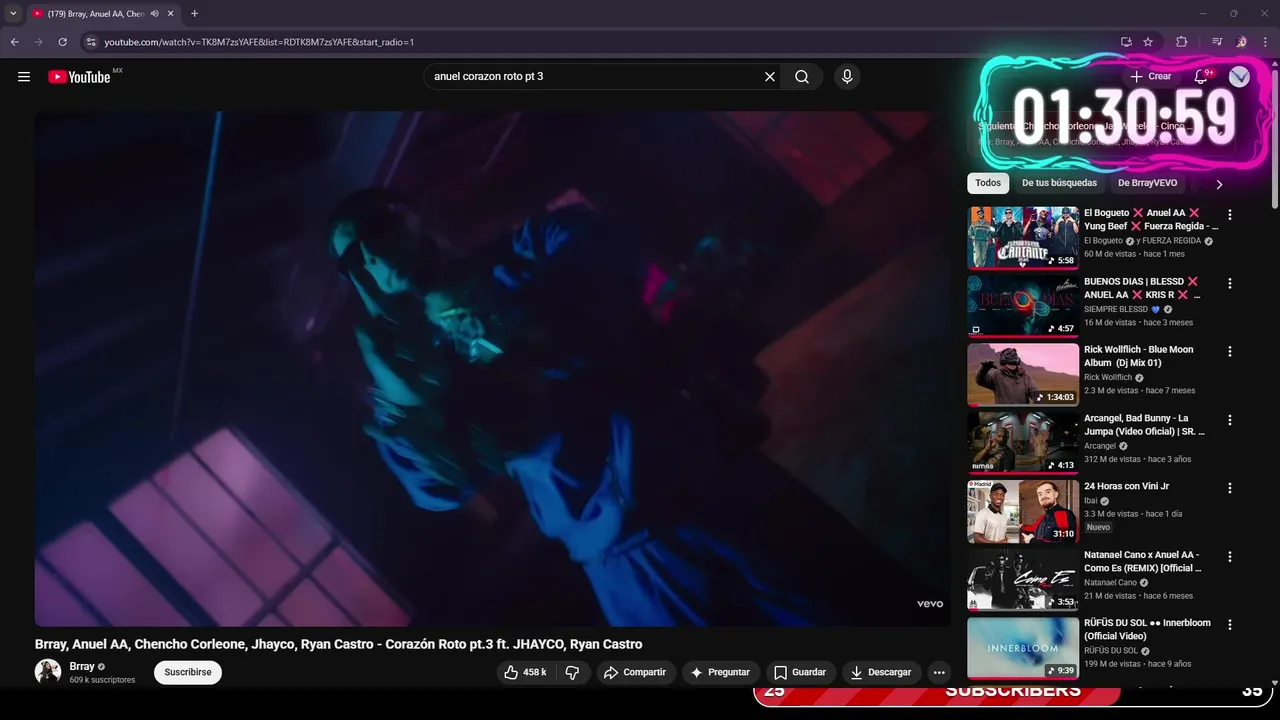Close the Brray YouTube browser tab
The height and width of the screenshot is (720, 1280).
(x=171, y=14)
